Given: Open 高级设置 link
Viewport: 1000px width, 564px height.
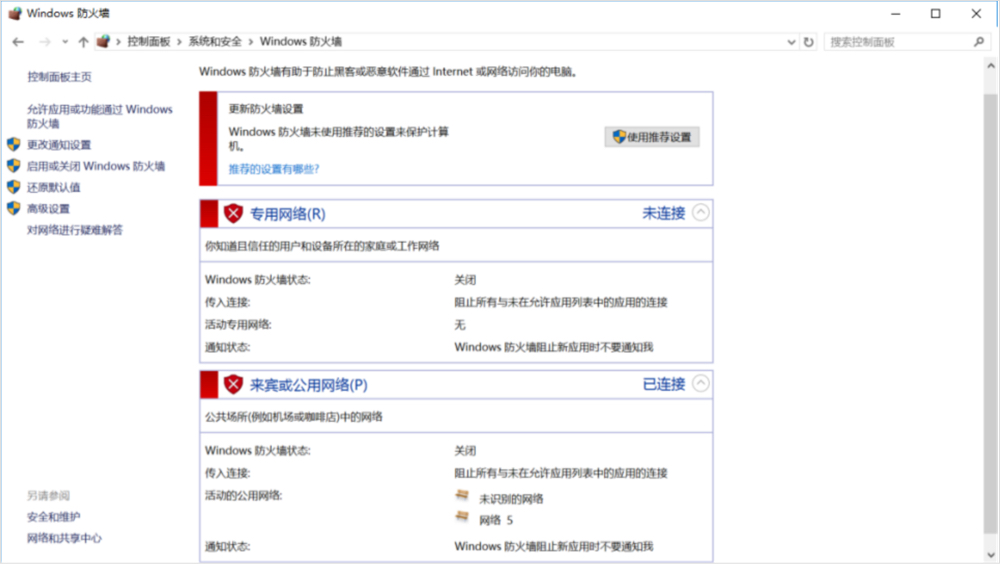Looking at the screenshot, I should [48, 209].
